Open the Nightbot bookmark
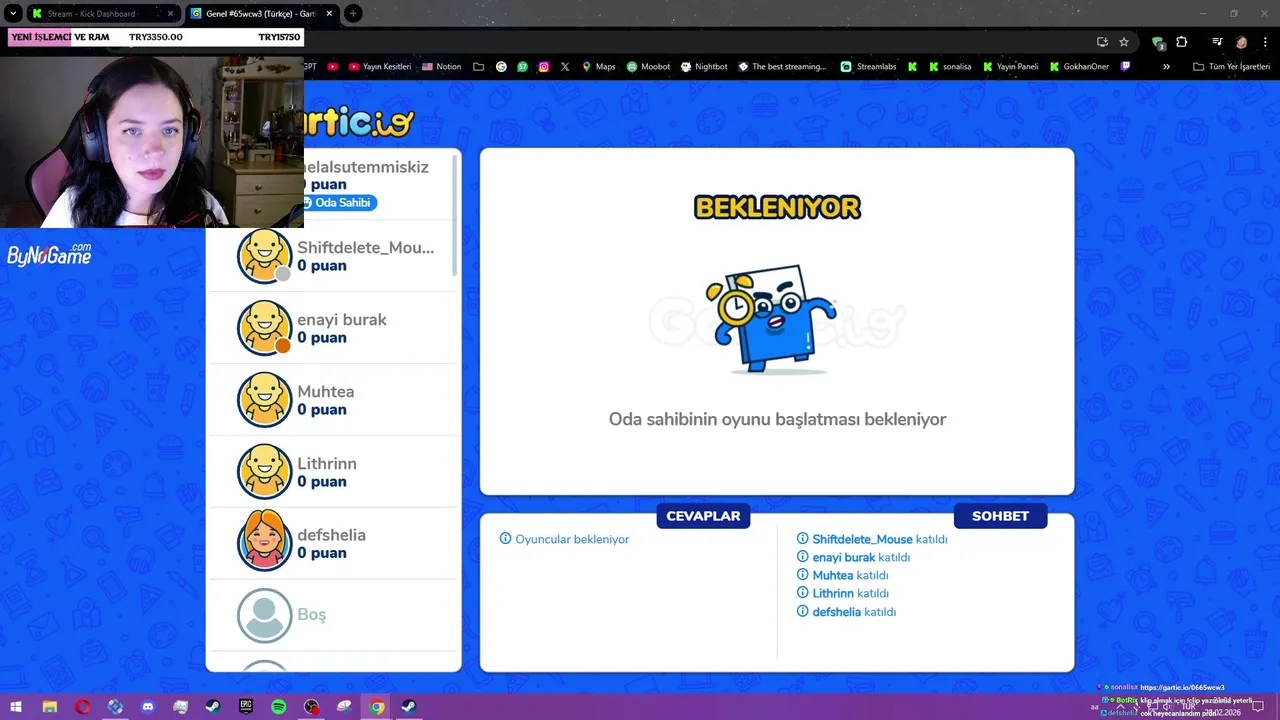Screen dimensions: 1280x720 pos(704,67)
